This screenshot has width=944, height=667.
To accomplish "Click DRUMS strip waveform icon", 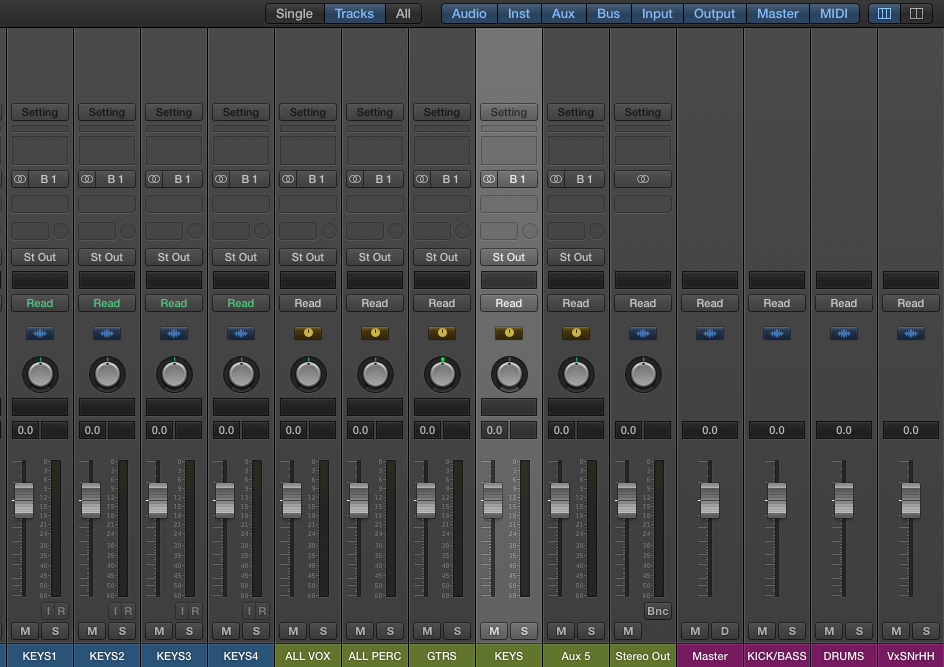I will click(x=844, y=333).
